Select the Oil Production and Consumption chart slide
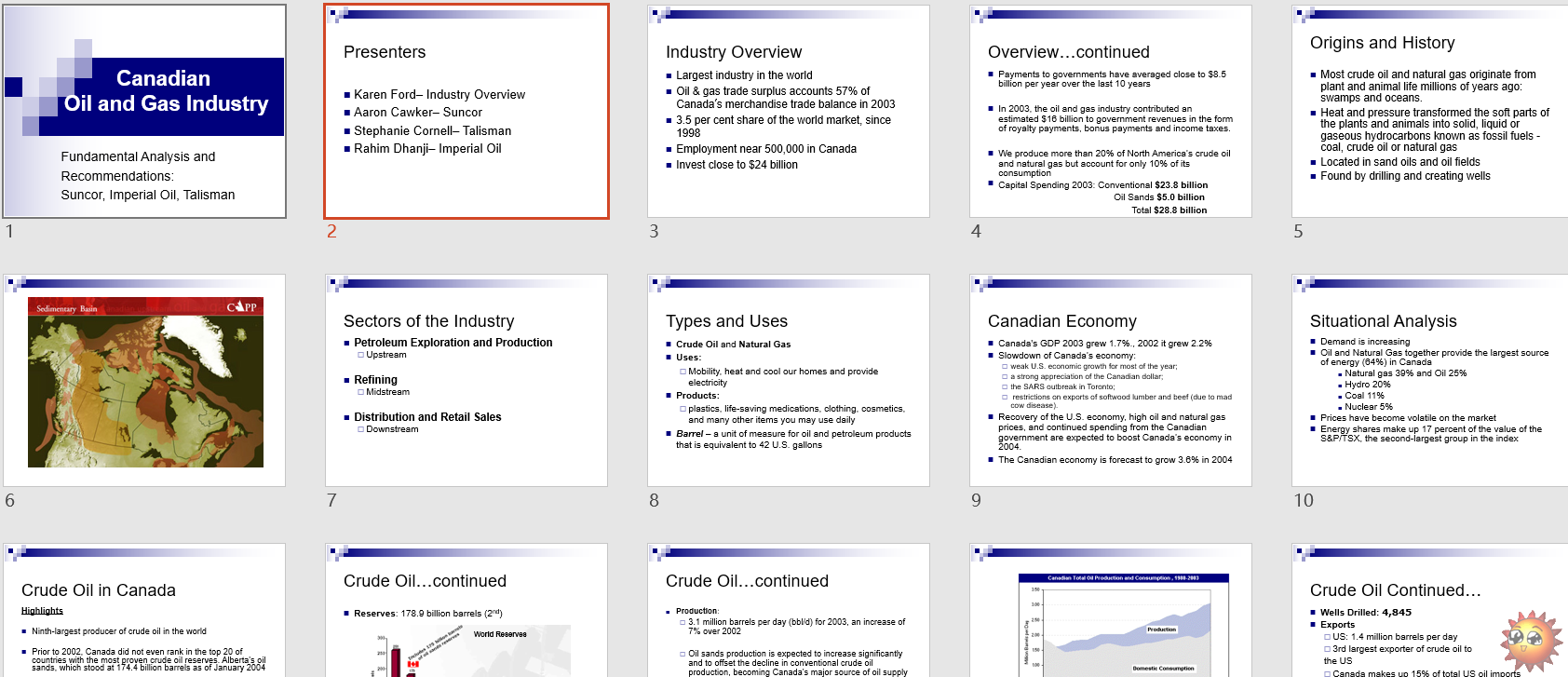Viewport: 1568px width, 677px height. (x=1111, y=610)
